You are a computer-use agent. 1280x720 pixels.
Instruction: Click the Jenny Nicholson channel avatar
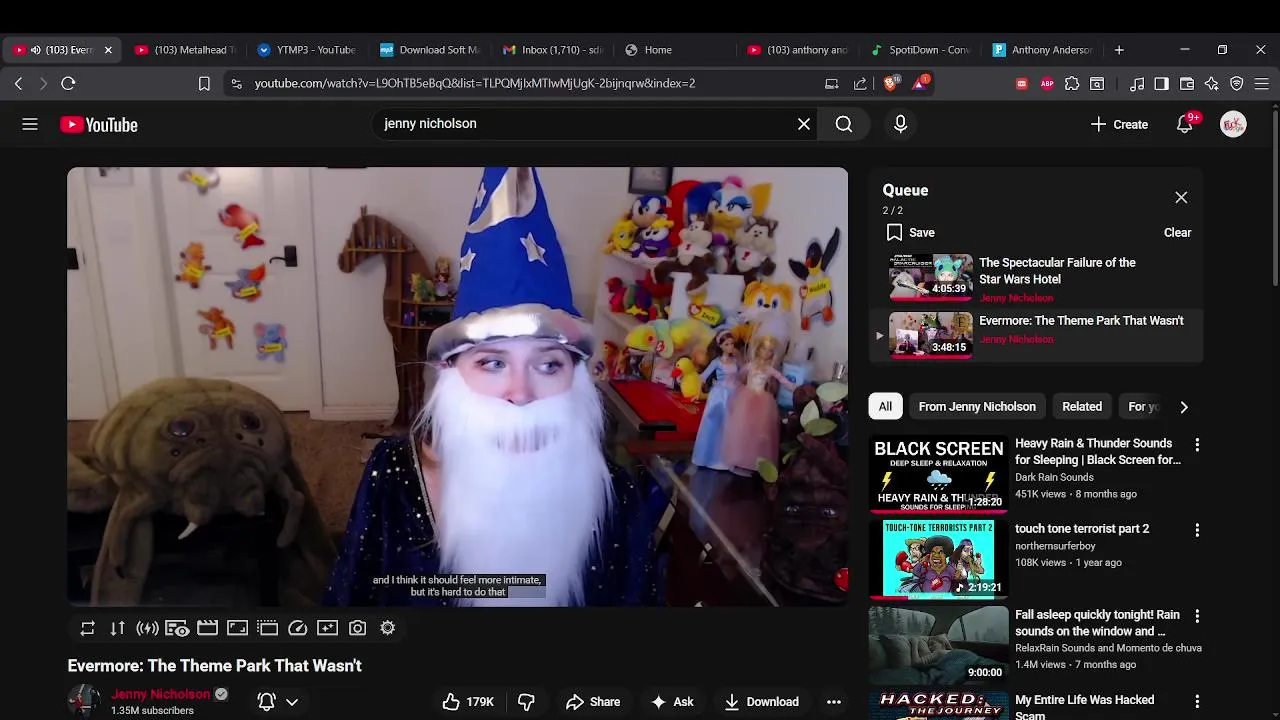(84, 702)
